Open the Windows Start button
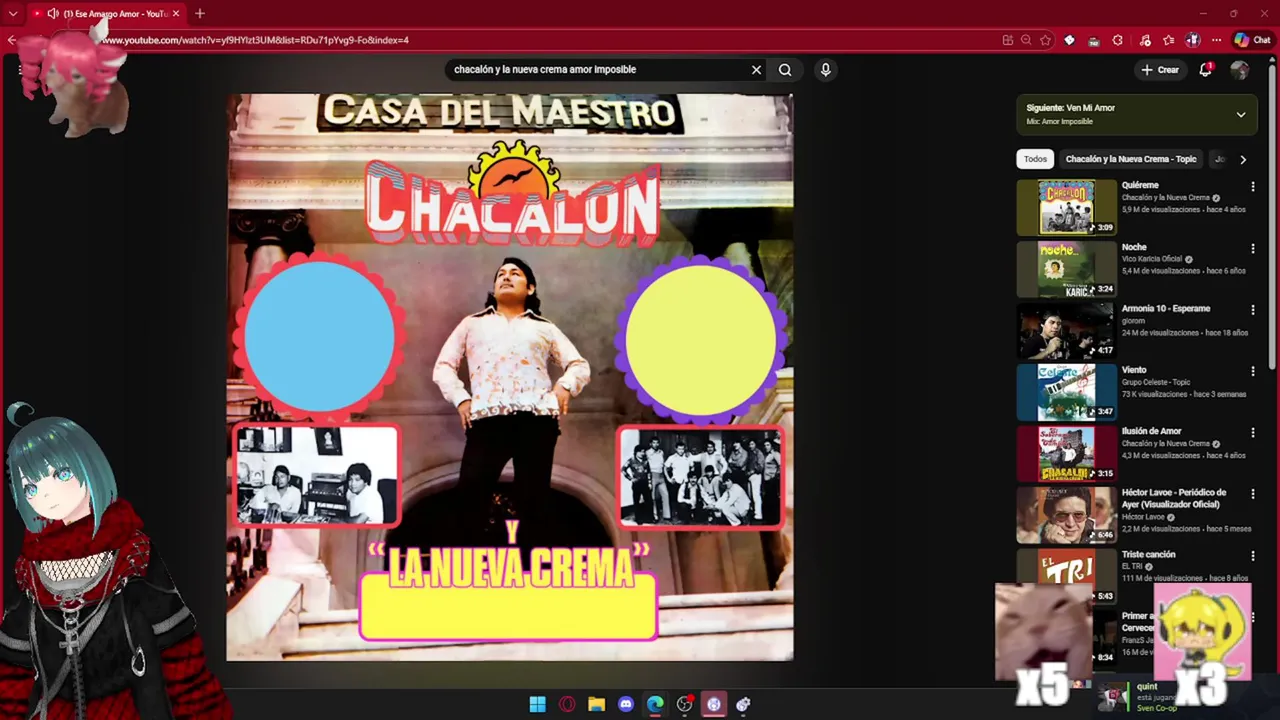Image resolution: width=1280 pixels, height=720 pixels. pyautogui.click(x=538, y=704)
